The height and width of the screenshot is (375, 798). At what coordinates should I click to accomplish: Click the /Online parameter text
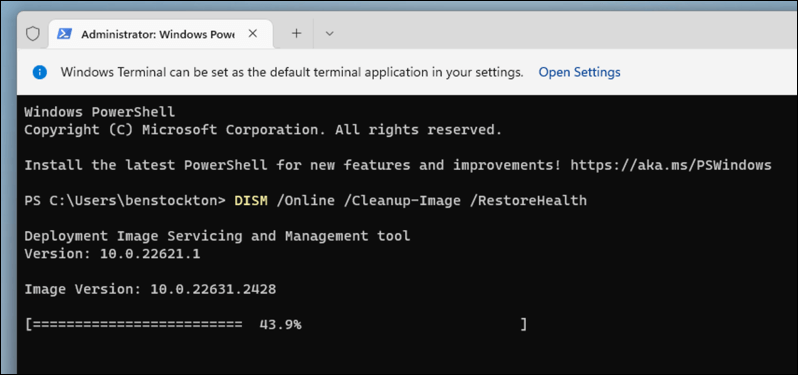click(305, 200)
